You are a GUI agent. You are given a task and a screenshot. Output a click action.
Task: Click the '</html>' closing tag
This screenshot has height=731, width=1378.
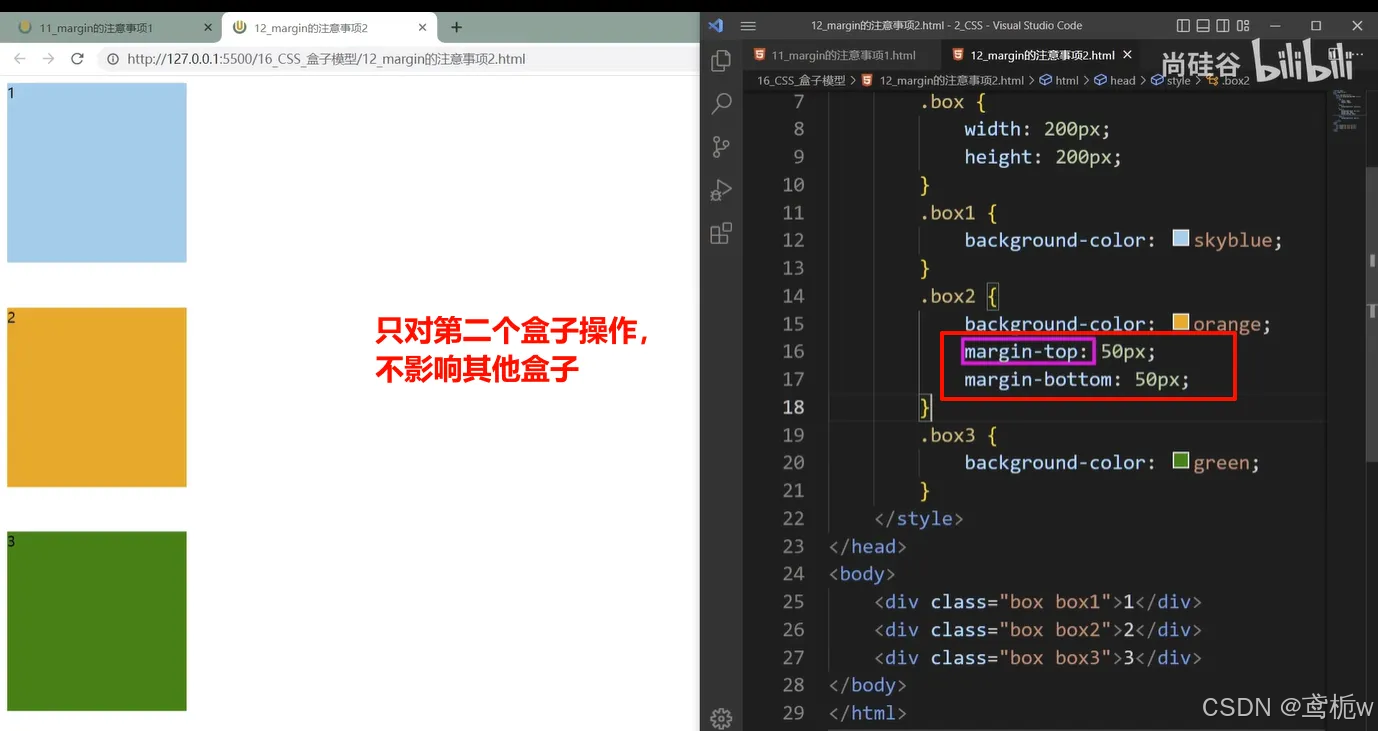pos(867,713)
